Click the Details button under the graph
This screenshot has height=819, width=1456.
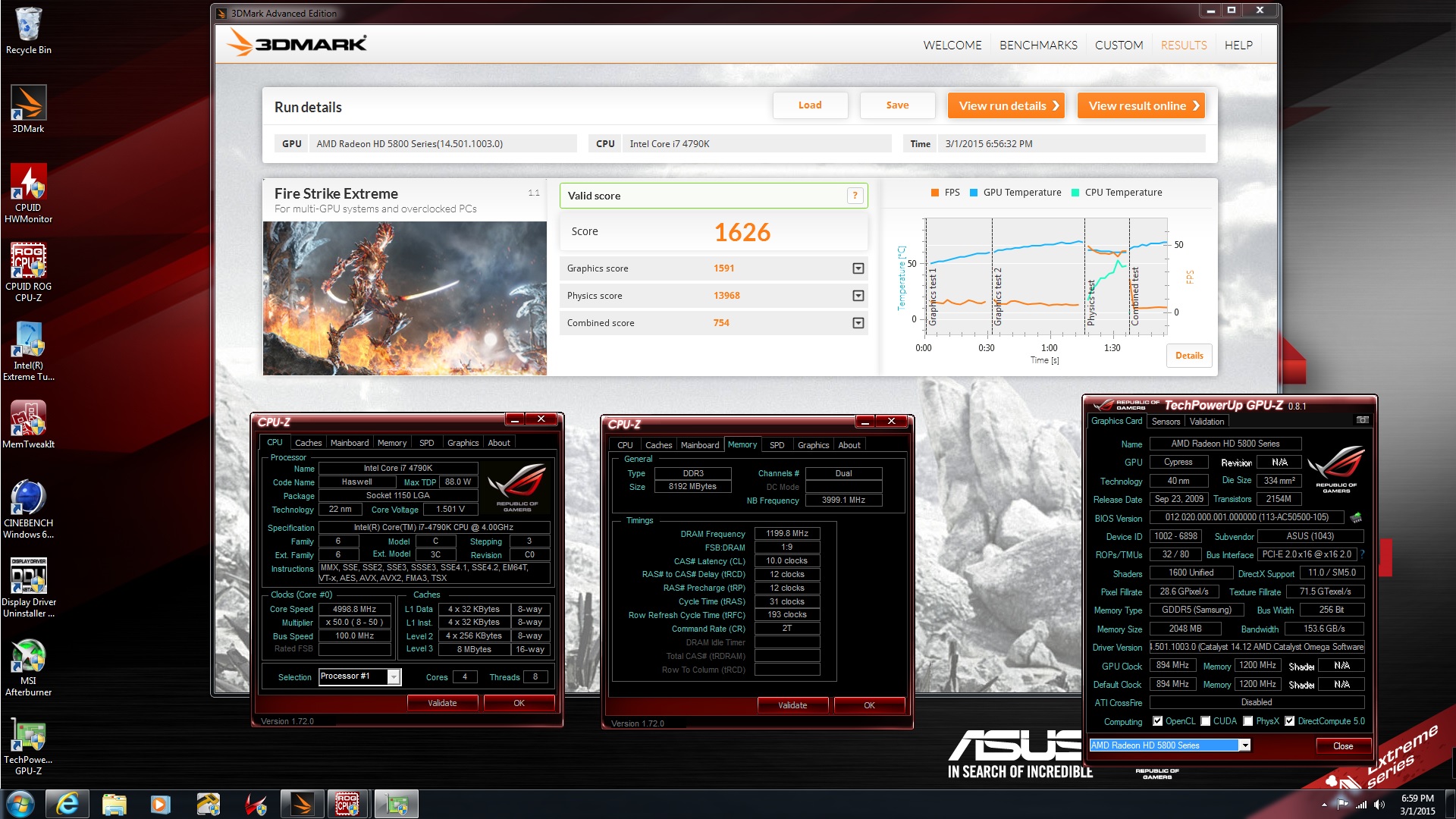tap(1189, 356)
